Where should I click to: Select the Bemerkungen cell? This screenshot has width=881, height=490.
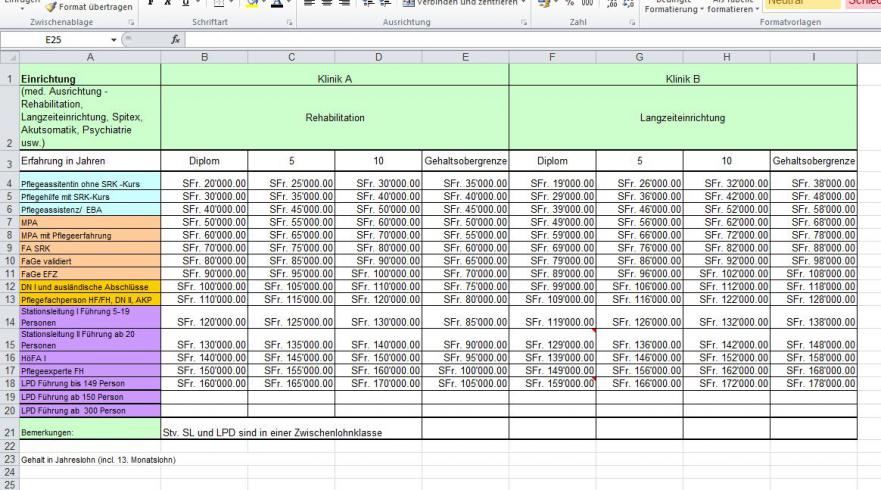pyautogui.click(x=90, y=429)
